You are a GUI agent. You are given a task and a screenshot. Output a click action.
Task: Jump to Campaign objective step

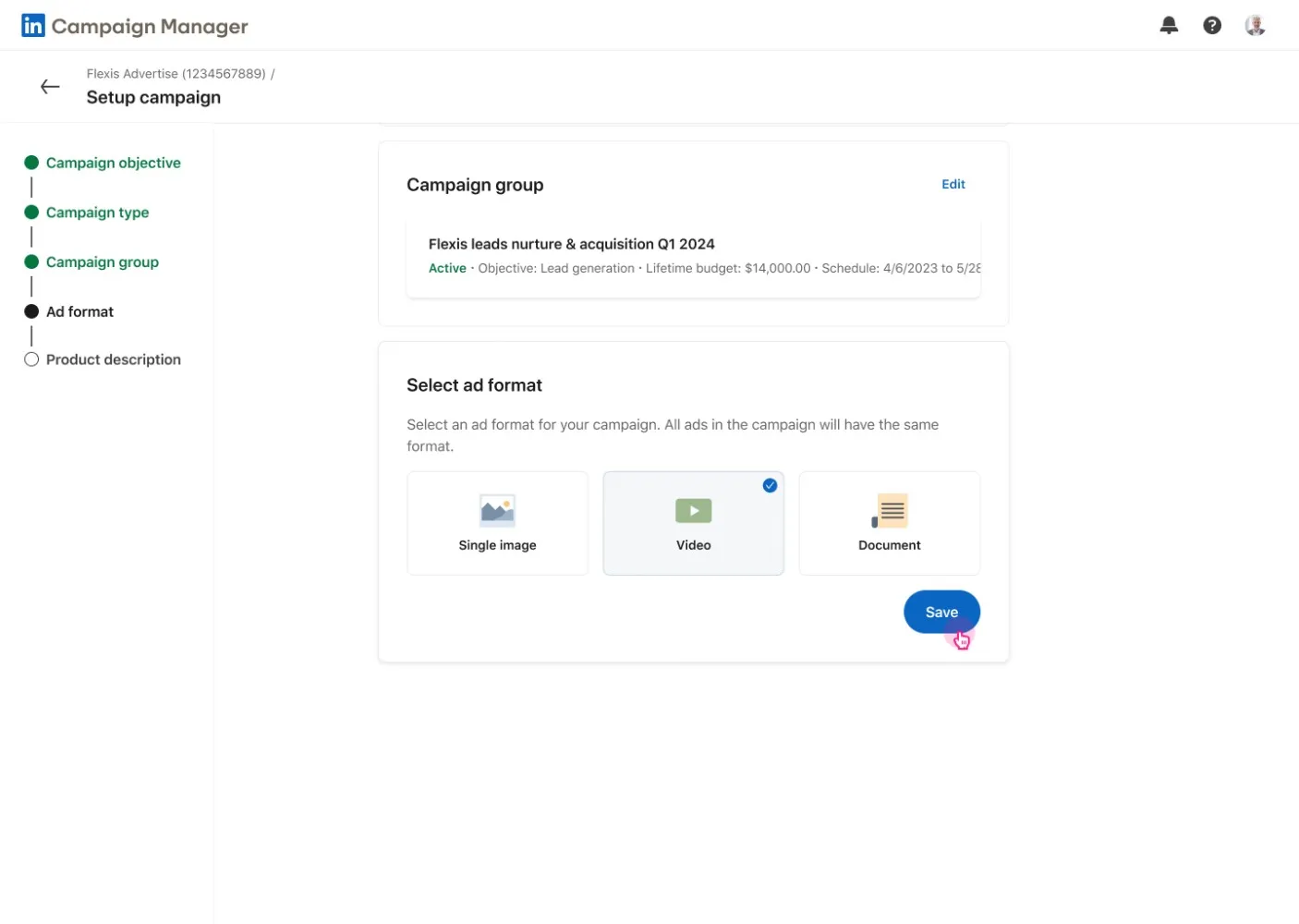pyautogui.click(x=114, y=163)
